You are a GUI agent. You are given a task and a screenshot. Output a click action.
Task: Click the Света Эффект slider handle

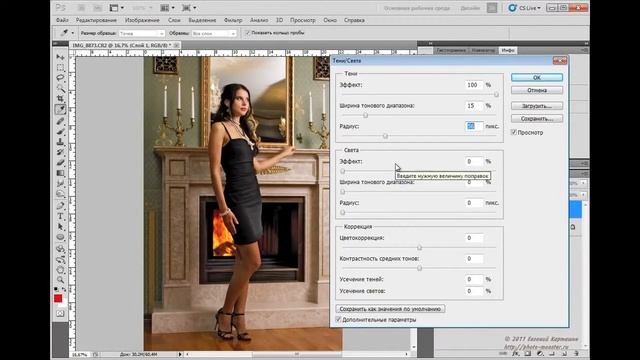[x=343, y=171]
